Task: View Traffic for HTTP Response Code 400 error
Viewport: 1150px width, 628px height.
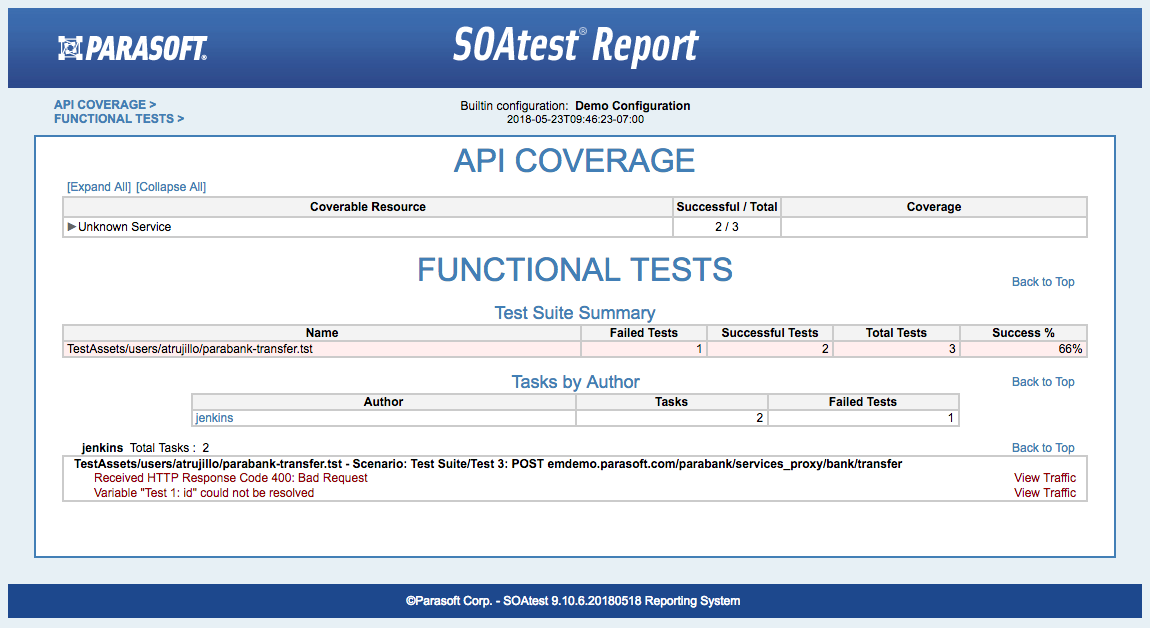Action: coord(1045,478)
